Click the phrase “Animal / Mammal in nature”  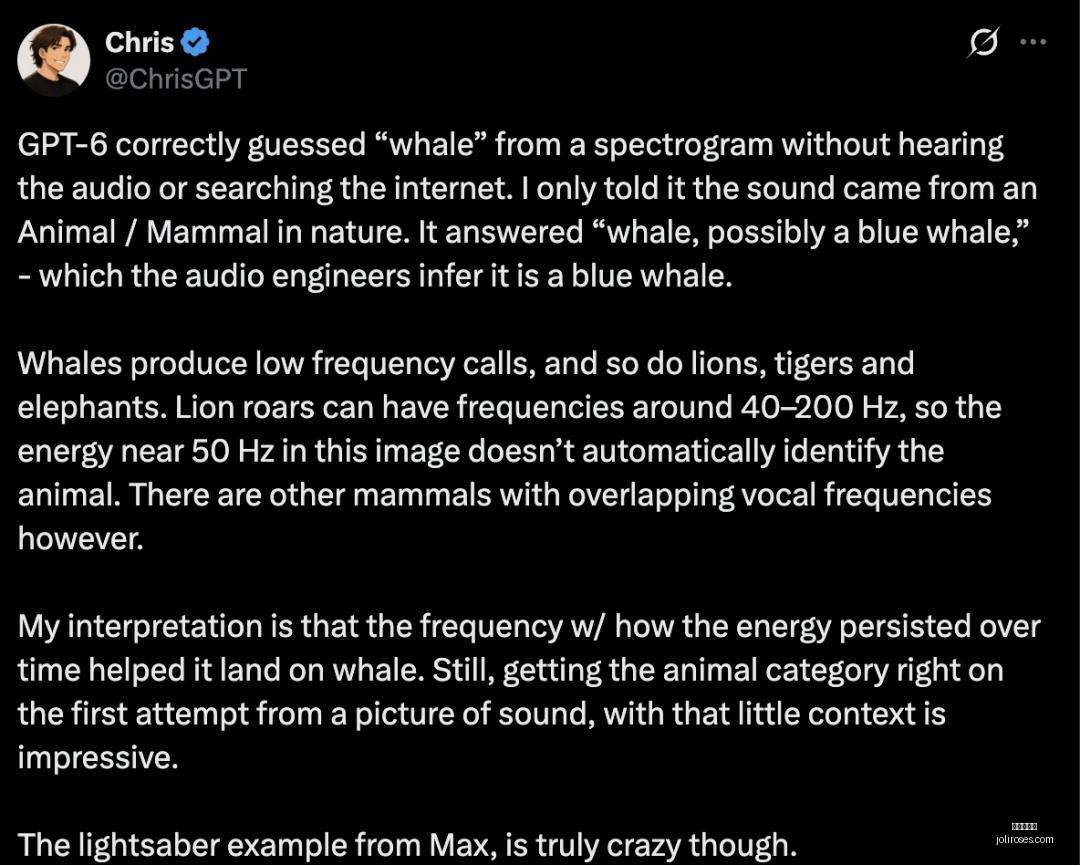pos(214,232)
